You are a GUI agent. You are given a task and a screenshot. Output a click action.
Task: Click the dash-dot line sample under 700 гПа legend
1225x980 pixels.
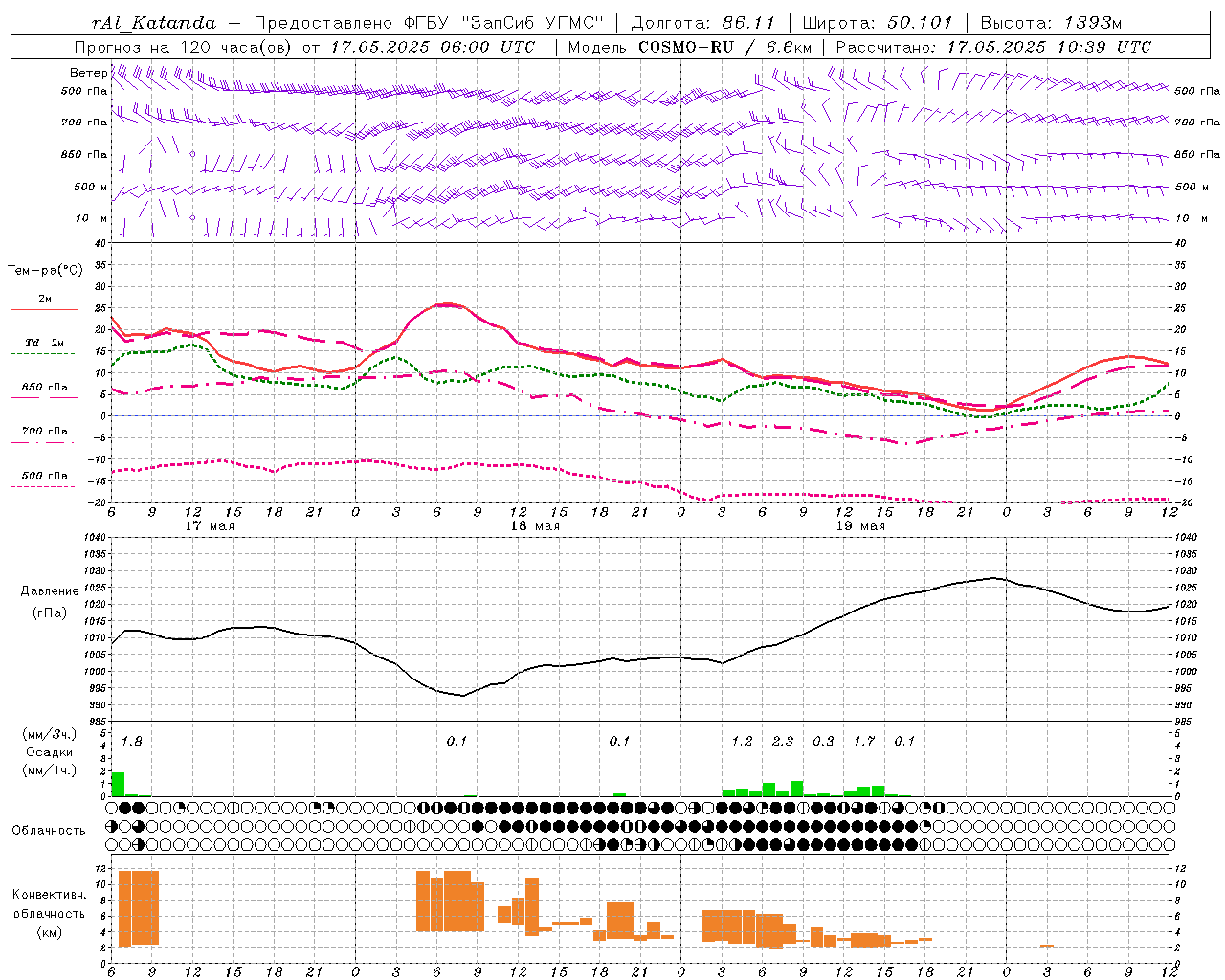pyautogui.click(x=44, y=443)
